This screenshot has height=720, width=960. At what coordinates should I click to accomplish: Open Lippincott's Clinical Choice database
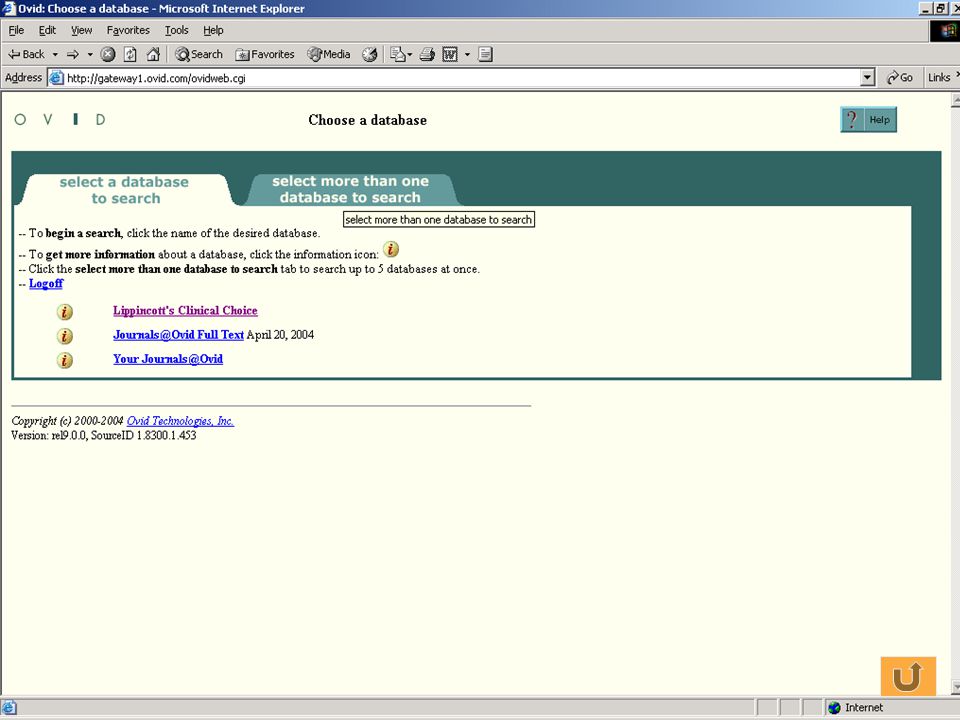tap(185, 310)
